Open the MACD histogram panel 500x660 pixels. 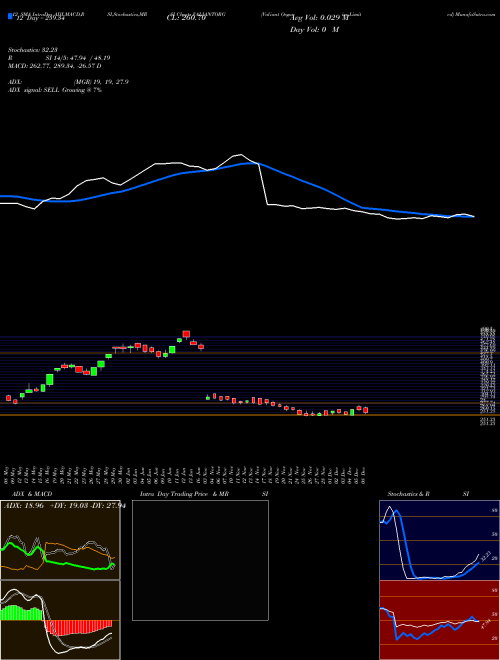[x=60, y=620]
